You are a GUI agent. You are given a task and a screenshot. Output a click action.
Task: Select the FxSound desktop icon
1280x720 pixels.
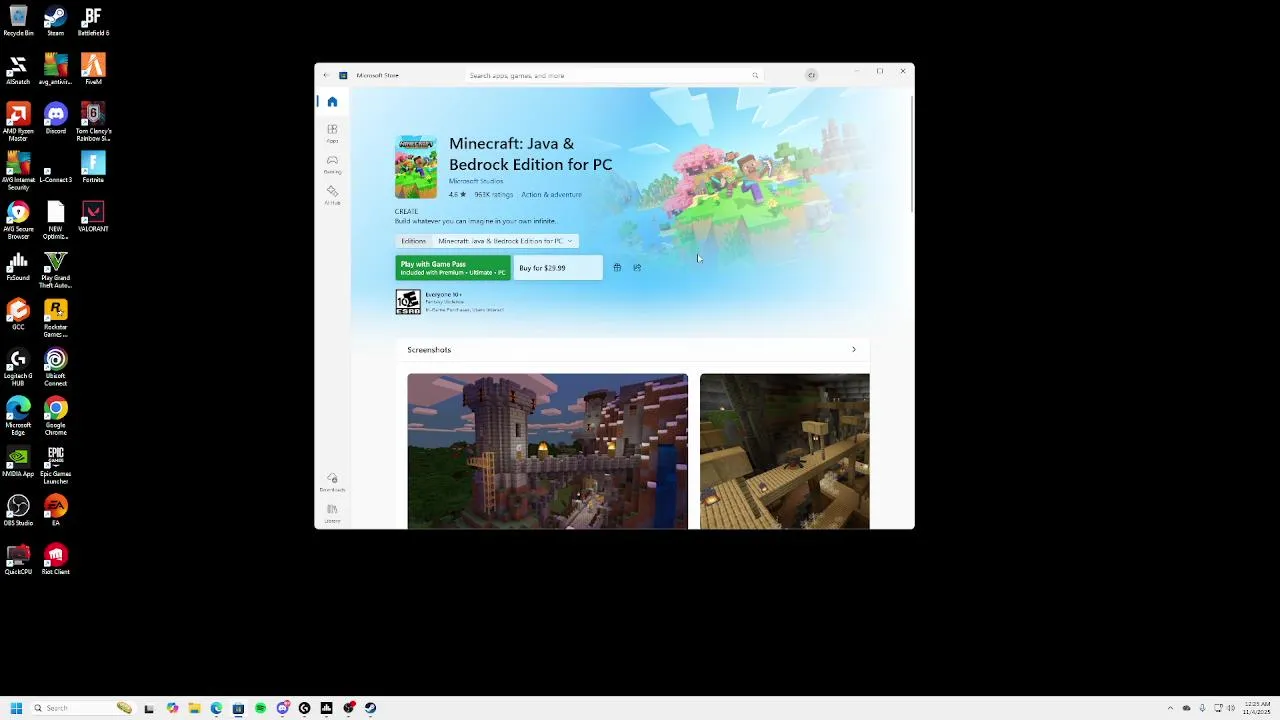coord(18,266)
